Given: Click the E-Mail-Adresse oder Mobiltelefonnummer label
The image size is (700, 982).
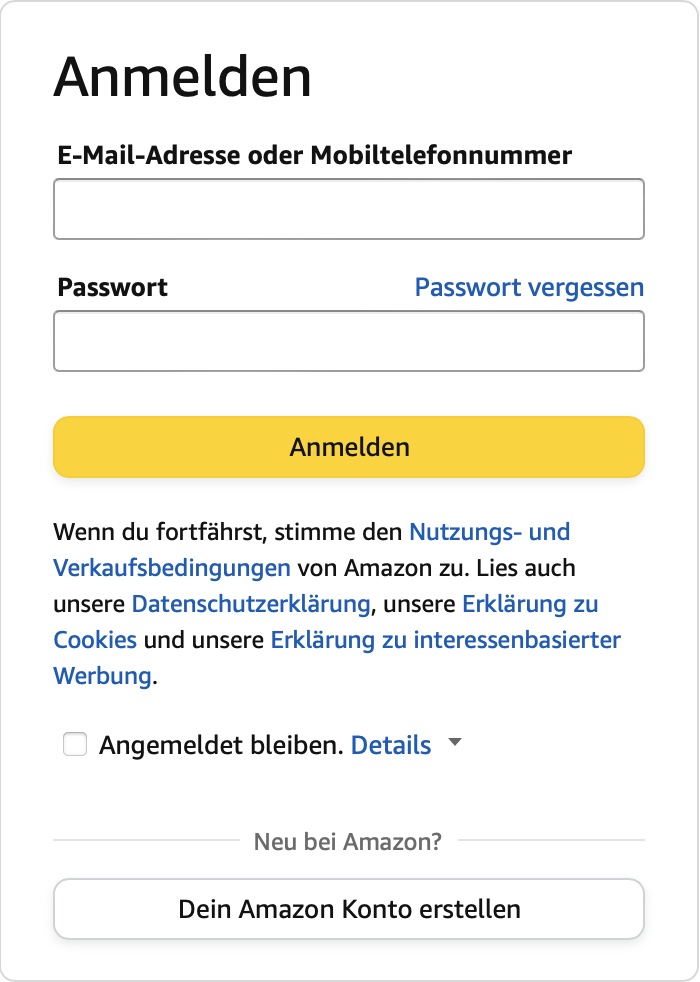Looking at the screenshot, I should tap(315, 156).
